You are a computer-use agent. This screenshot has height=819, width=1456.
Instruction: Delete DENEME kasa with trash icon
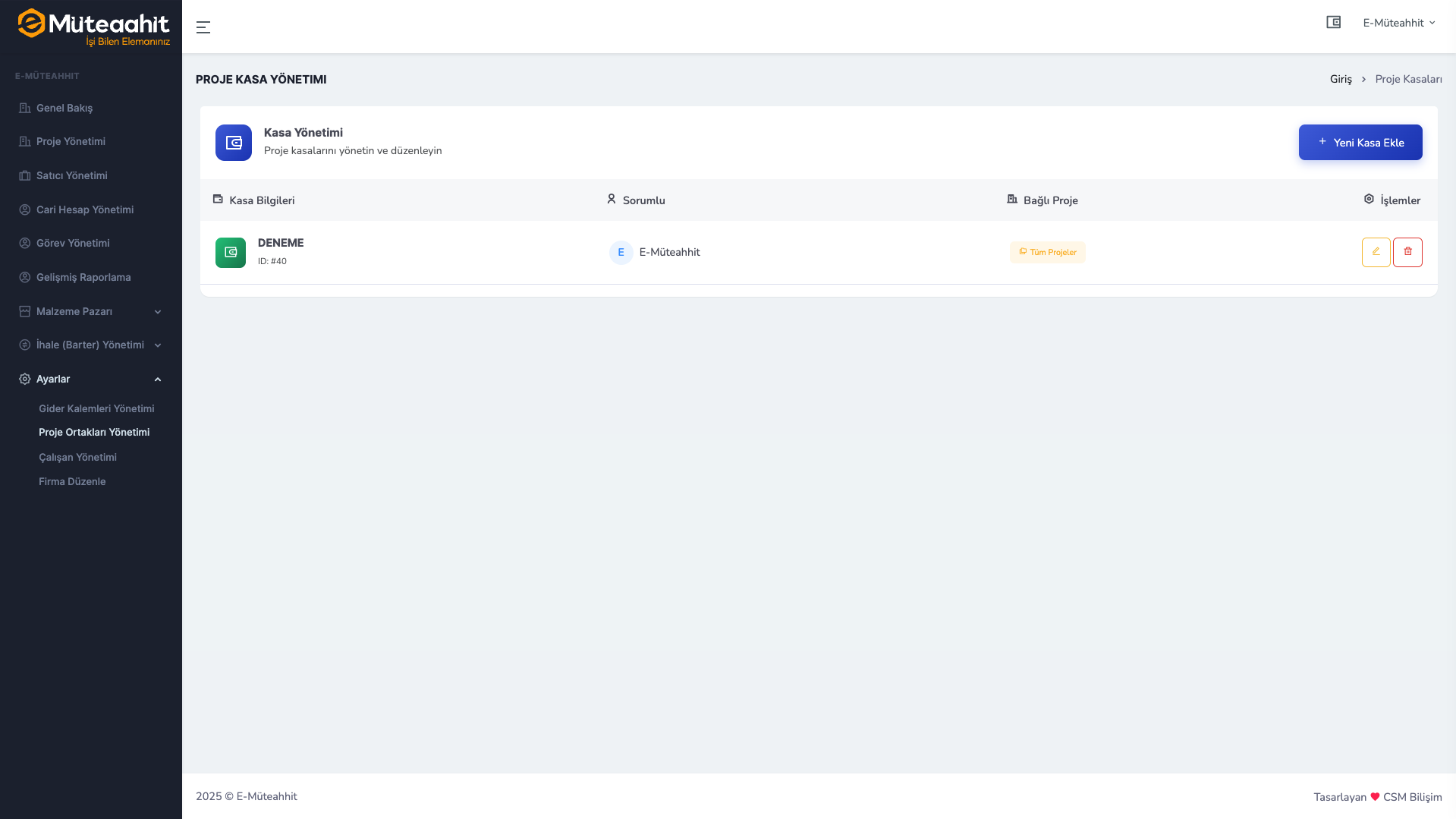click(x=1407, y=252)
